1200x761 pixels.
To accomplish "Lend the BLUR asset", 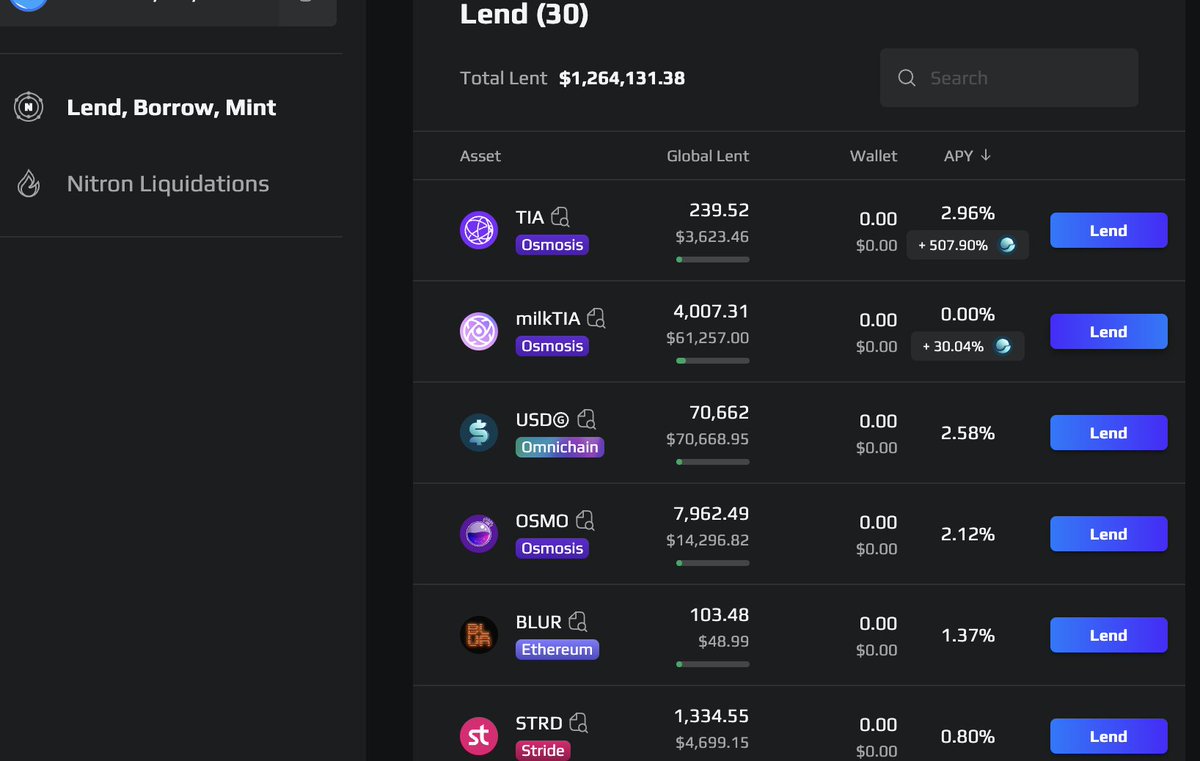I will 1108,635.
